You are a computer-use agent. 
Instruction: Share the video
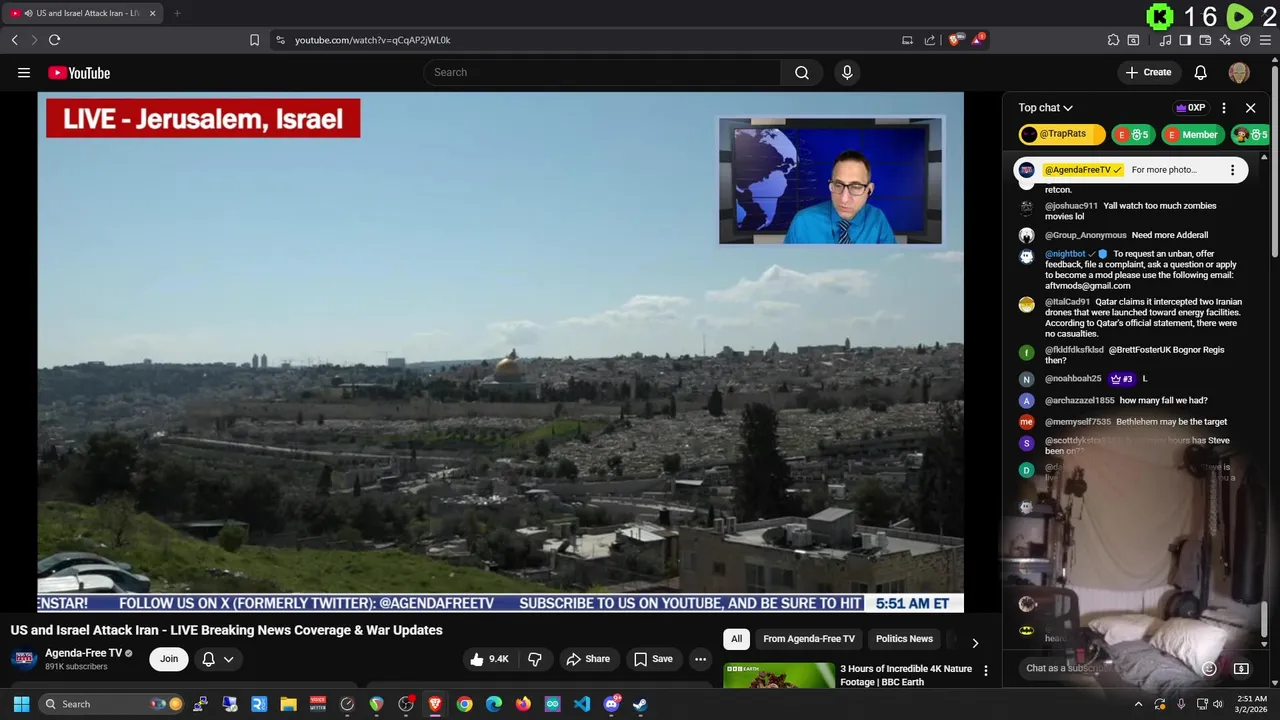pos(588,659)
